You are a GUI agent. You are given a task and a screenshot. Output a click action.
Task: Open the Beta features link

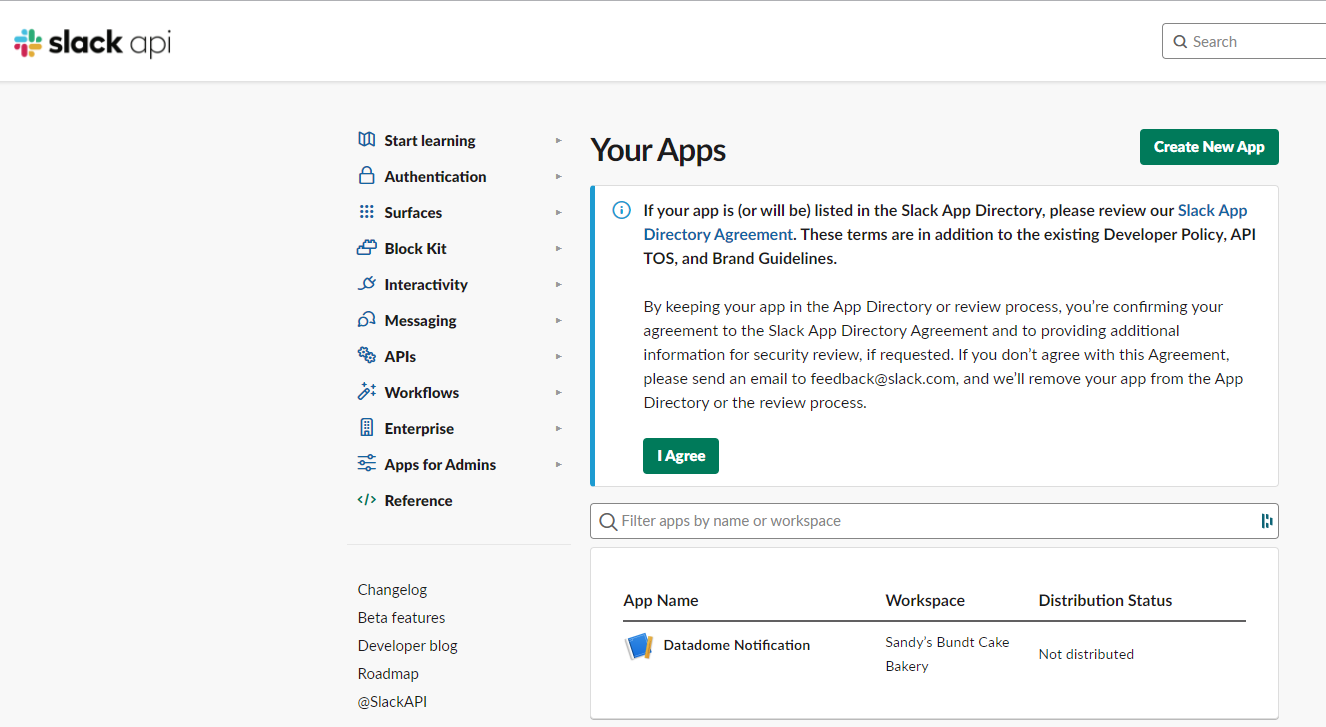point(401,618)
